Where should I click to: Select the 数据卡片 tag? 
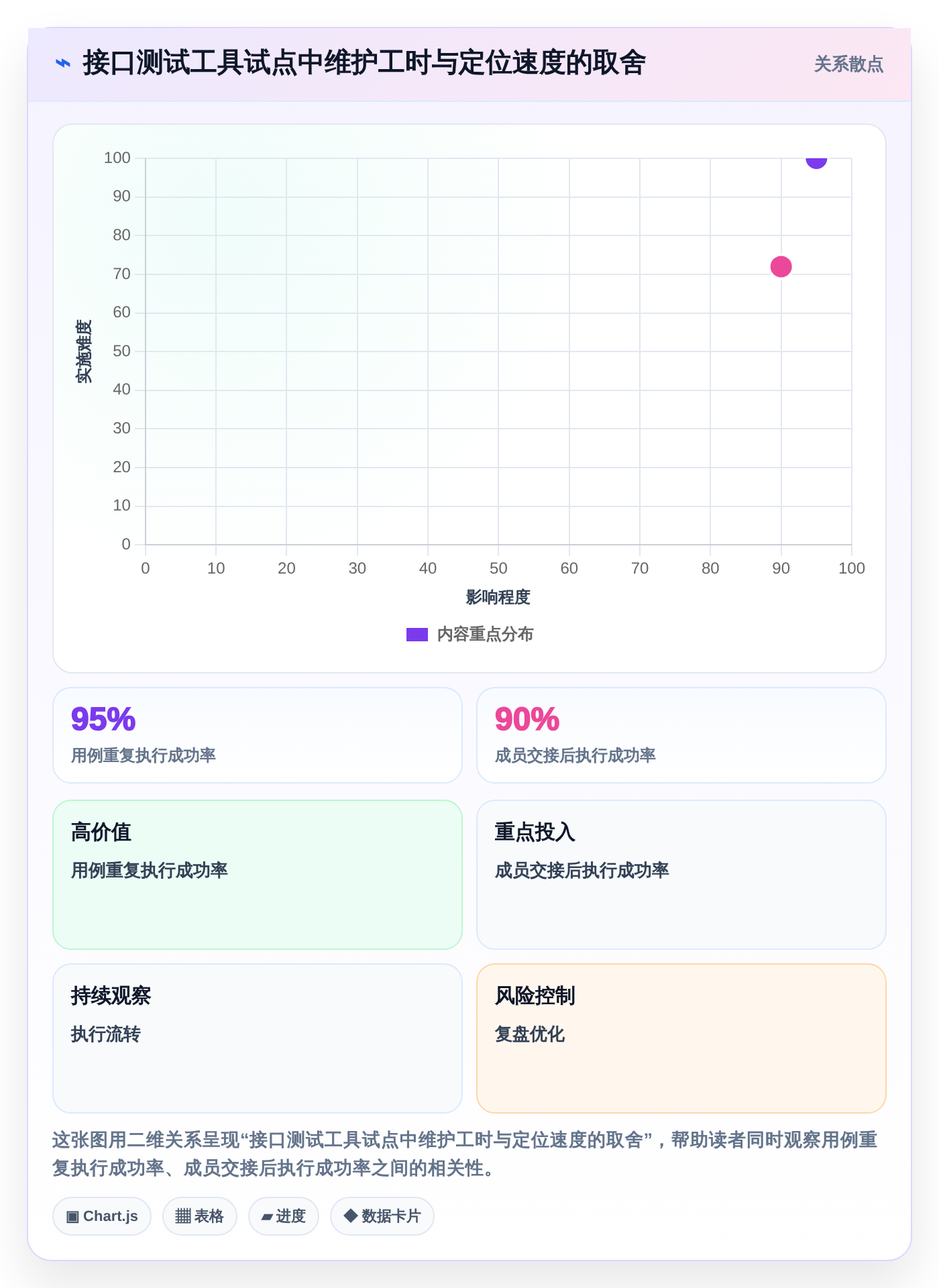point(382,1216)
